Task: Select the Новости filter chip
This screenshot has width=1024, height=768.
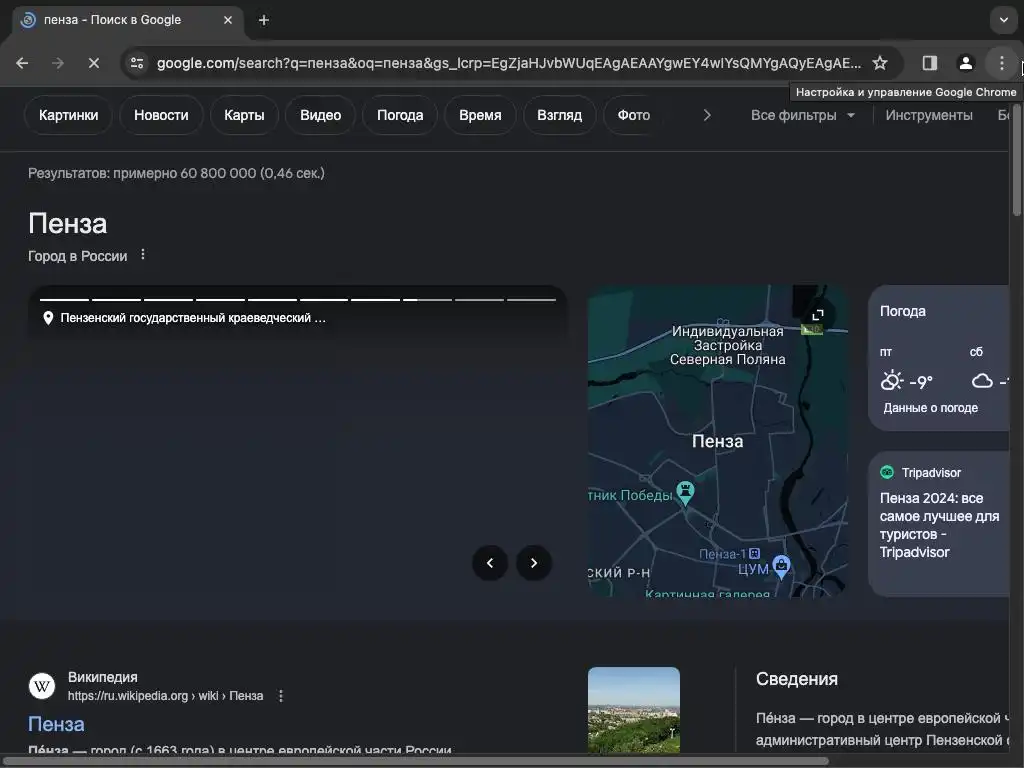Action: (161, 115)
